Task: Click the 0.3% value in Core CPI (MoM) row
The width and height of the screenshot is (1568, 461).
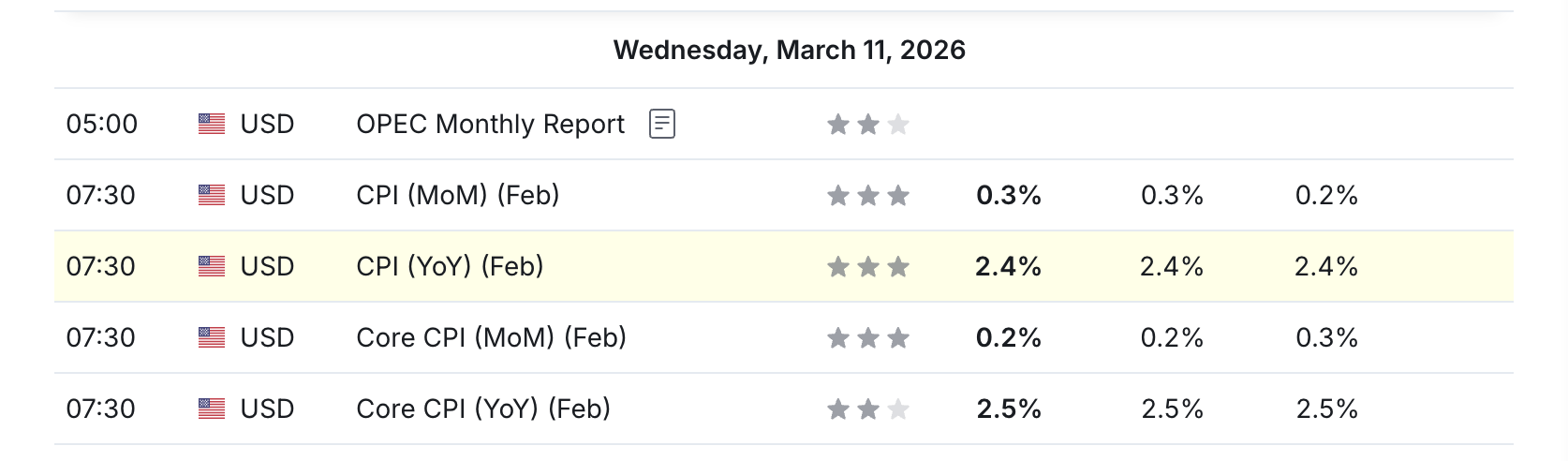Action: coord(1326,337)
